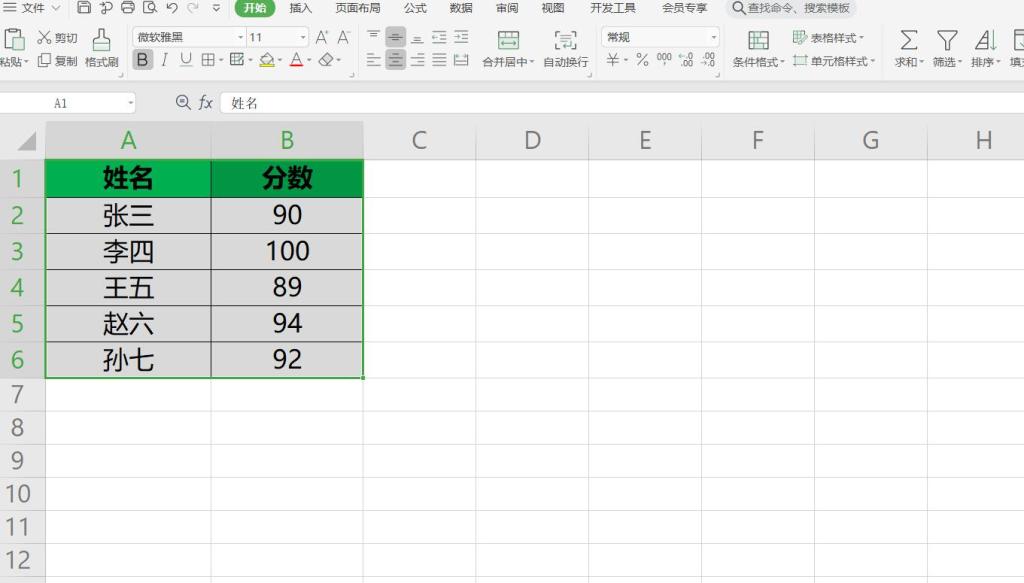Click the Format Painter (格式刷) icon
The image size is (1024, 583).
click(x=101, y=40)
